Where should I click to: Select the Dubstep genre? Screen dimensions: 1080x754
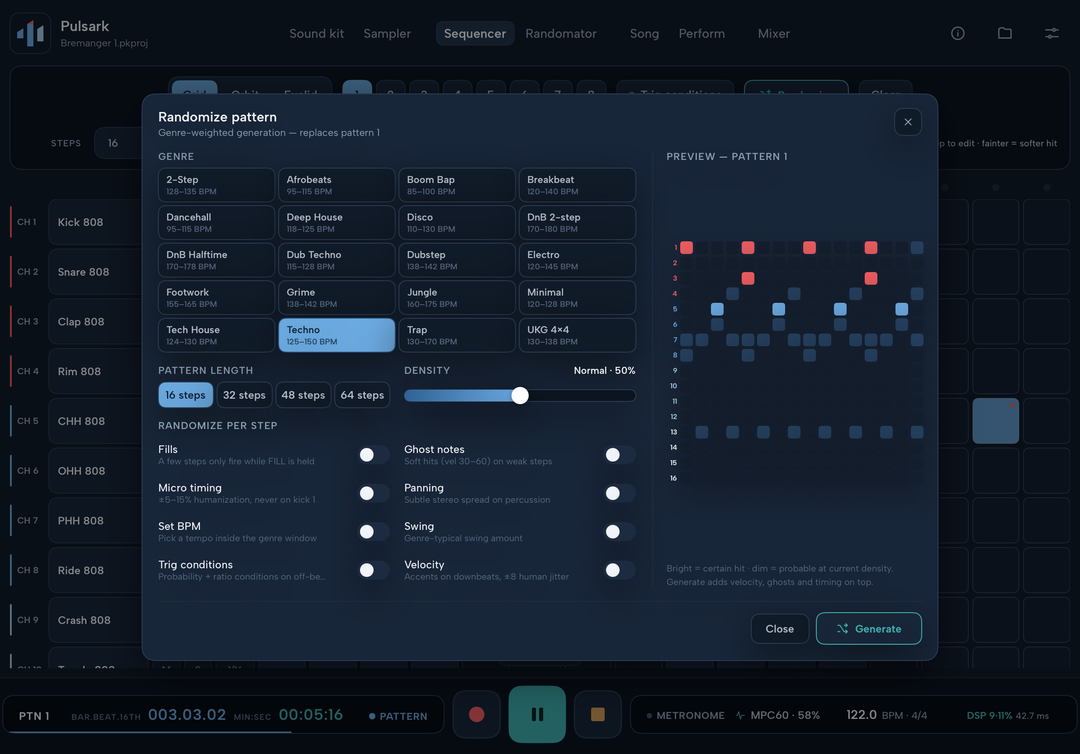coord(457,260)
